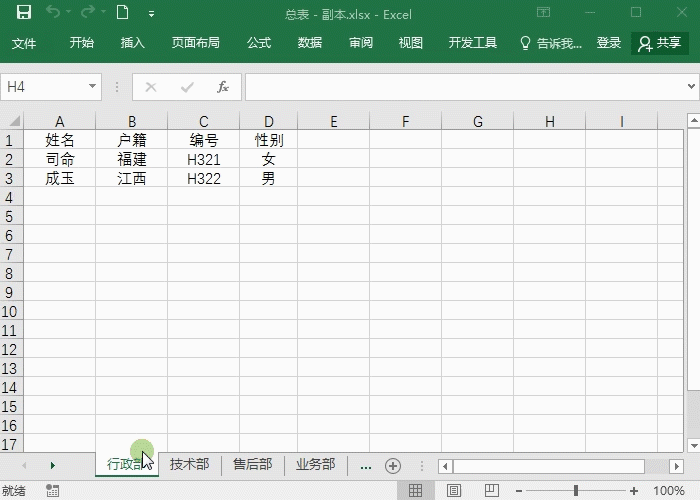
Task: Click the 共享 share button
Action: click(660, 43)
